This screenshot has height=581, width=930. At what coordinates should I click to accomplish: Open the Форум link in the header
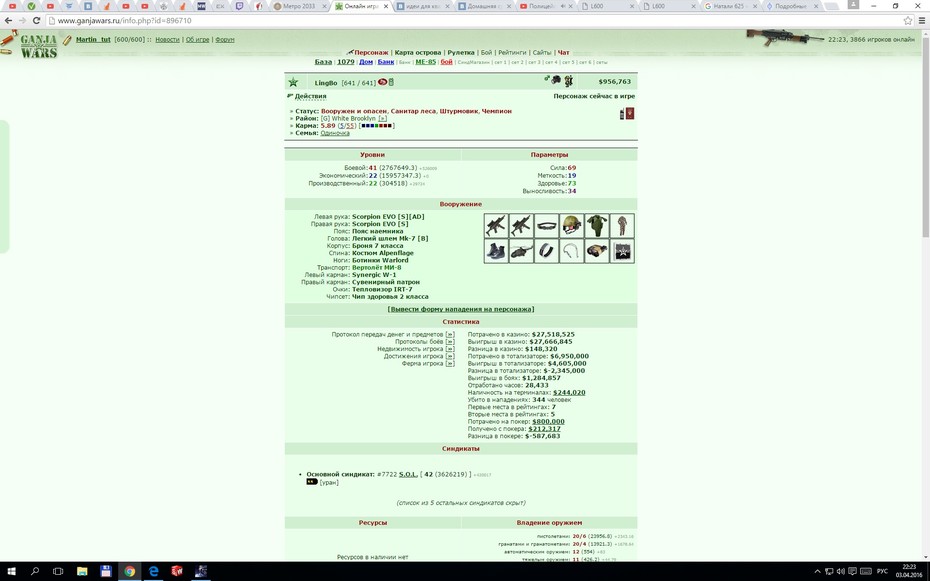(x=225, y=40)
